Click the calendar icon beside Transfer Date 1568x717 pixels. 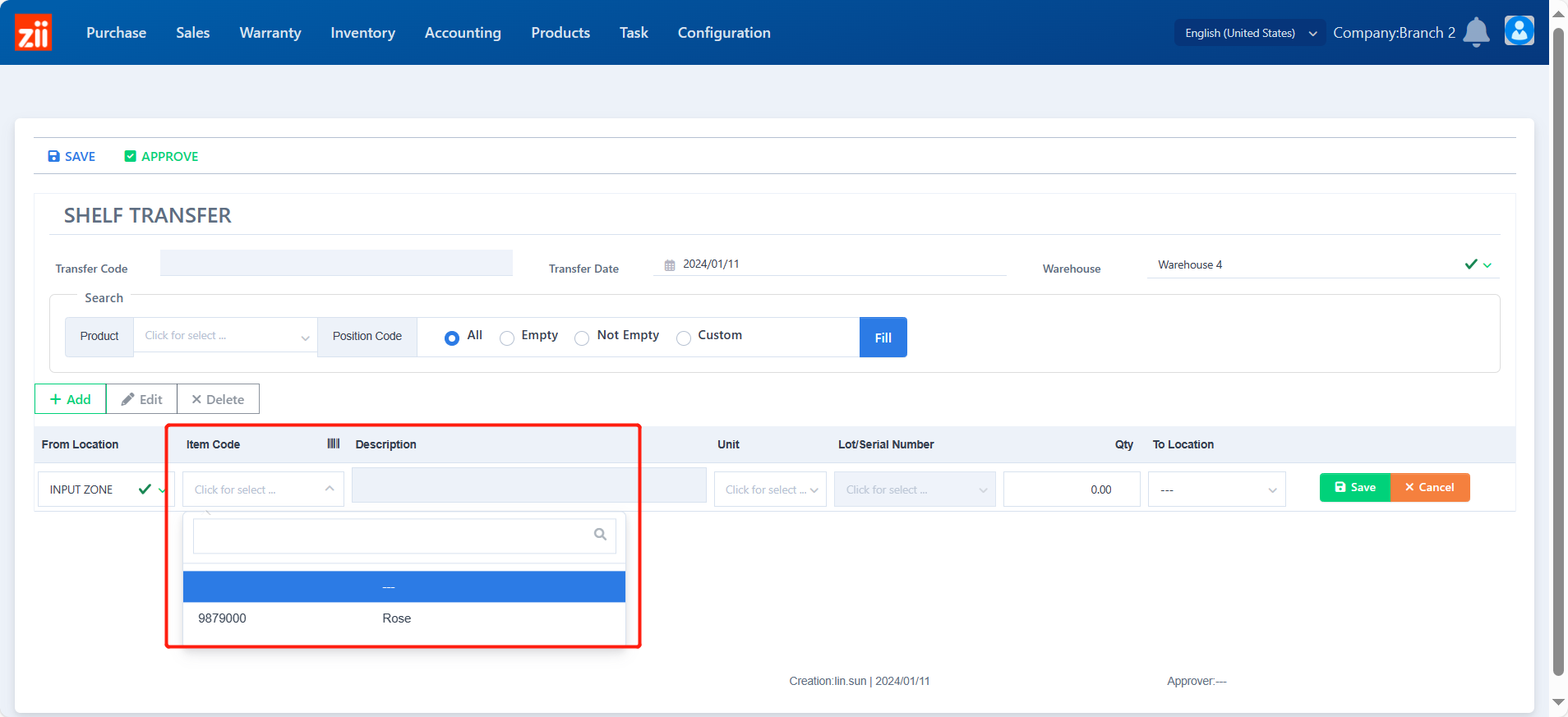(x=670, y=265)
